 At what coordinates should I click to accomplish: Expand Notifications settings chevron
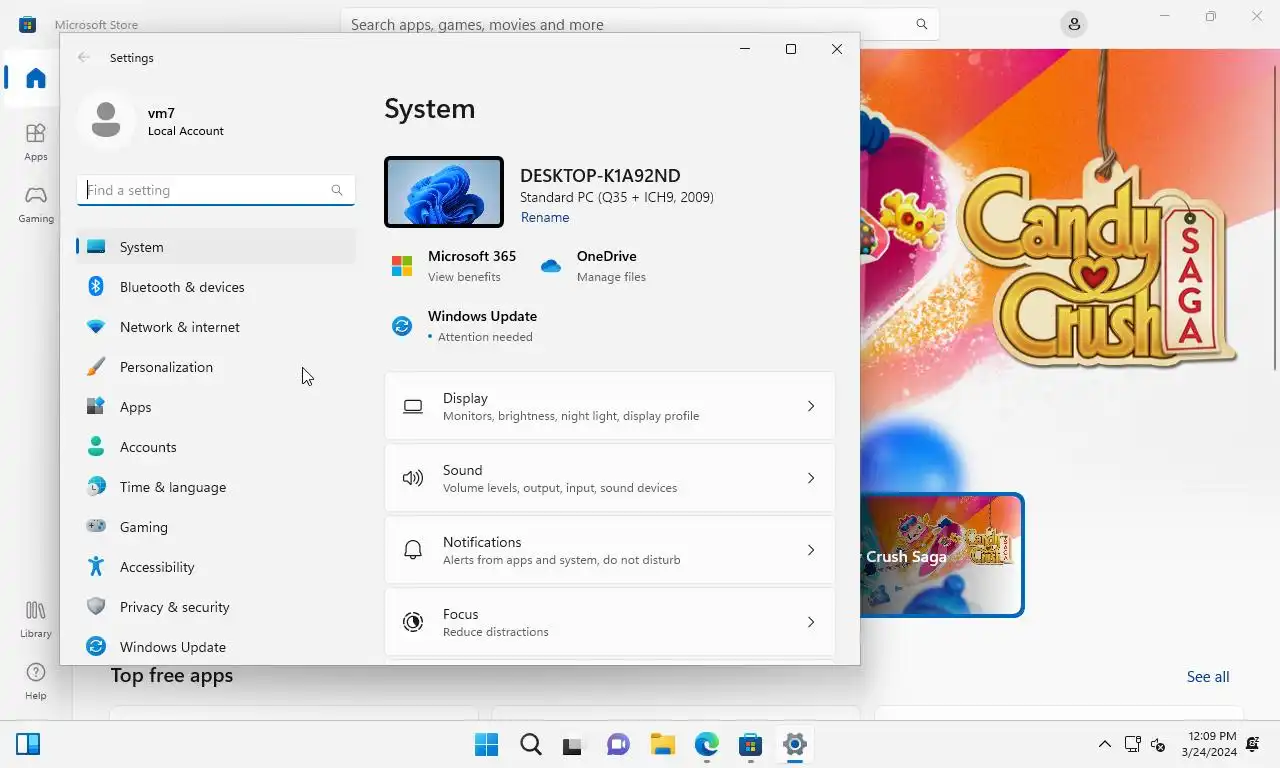(x=811, y=550)
